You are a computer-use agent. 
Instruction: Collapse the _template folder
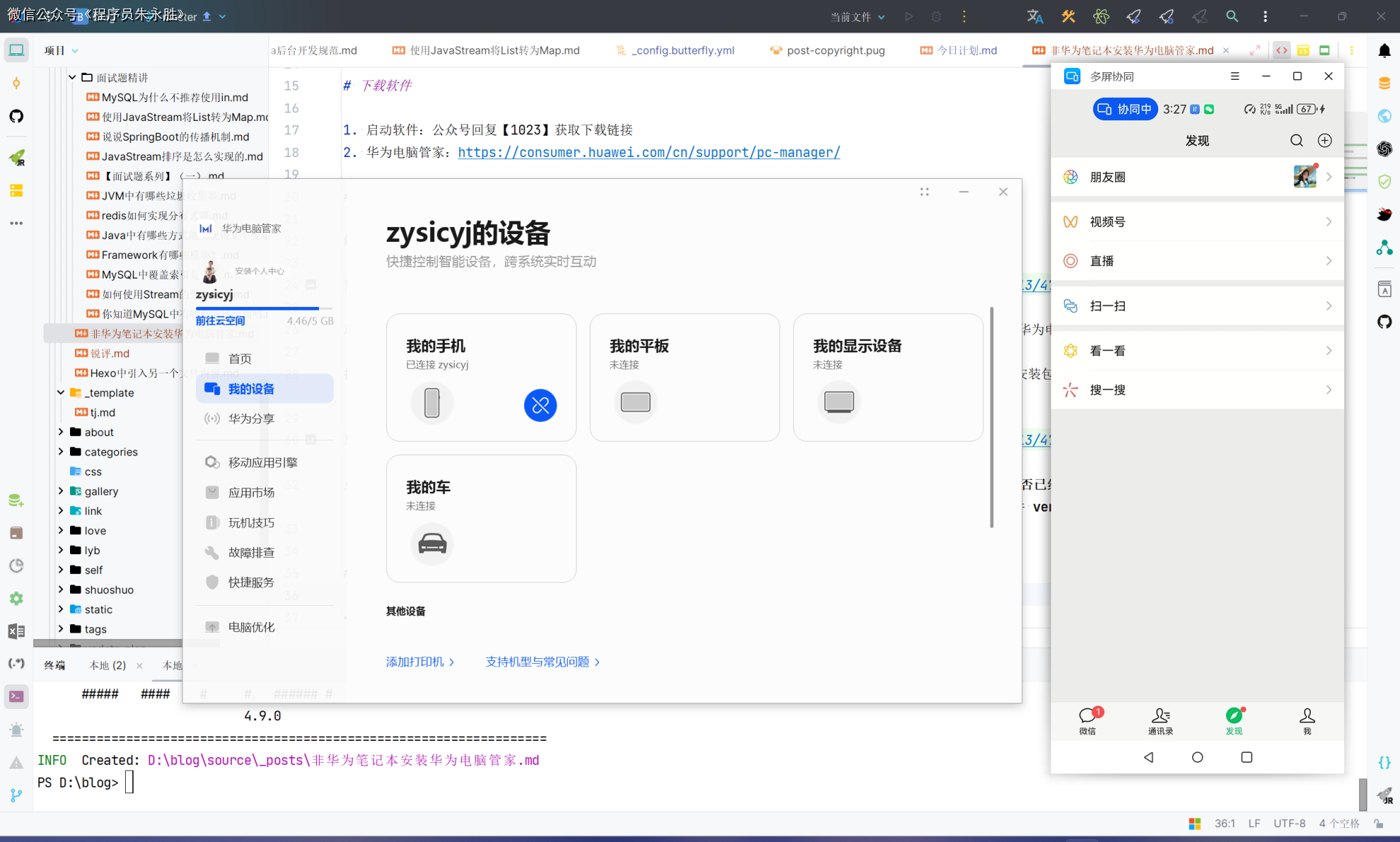[x=61, y=392]
